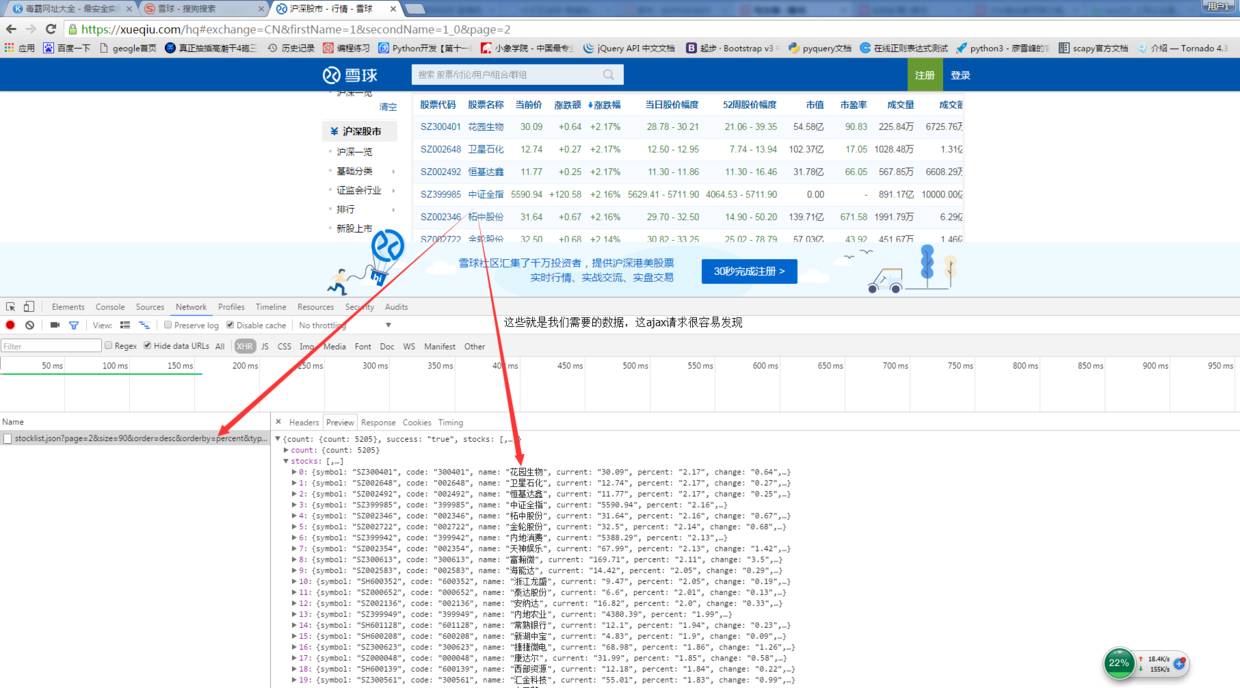Open the 百度一下 bookmark
Image resolution: width=1240 pixels, height=688 pixels.
click(x=67, y=48)
